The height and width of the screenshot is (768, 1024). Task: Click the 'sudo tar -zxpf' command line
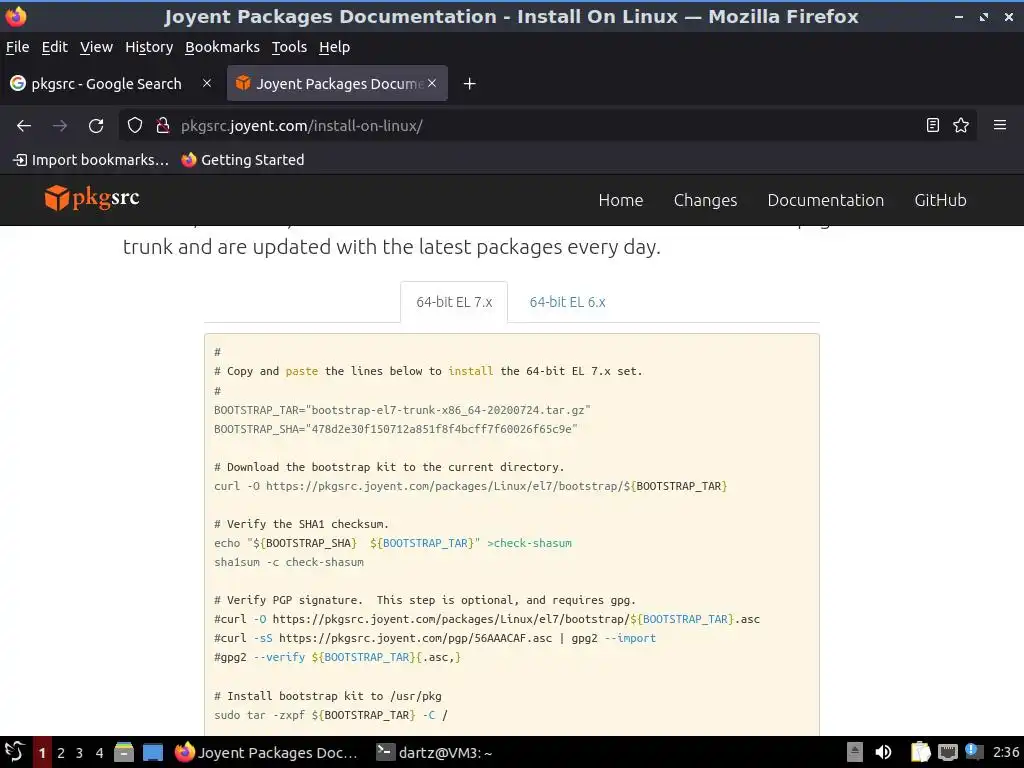click(x=331, y=715)
